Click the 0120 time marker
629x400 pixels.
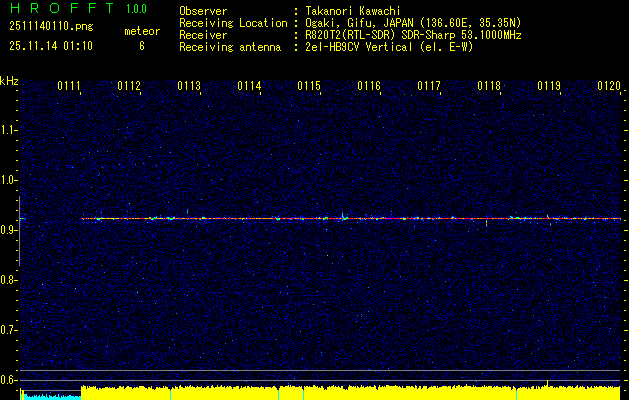point(609,87)
